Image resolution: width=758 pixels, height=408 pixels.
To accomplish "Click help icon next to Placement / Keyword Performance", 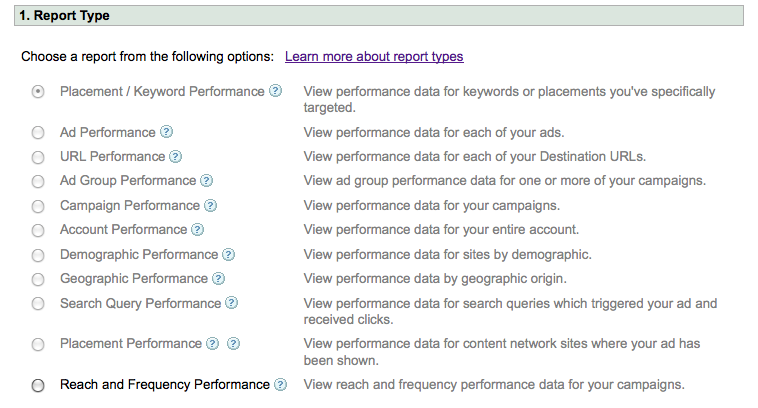I will 274,92.
